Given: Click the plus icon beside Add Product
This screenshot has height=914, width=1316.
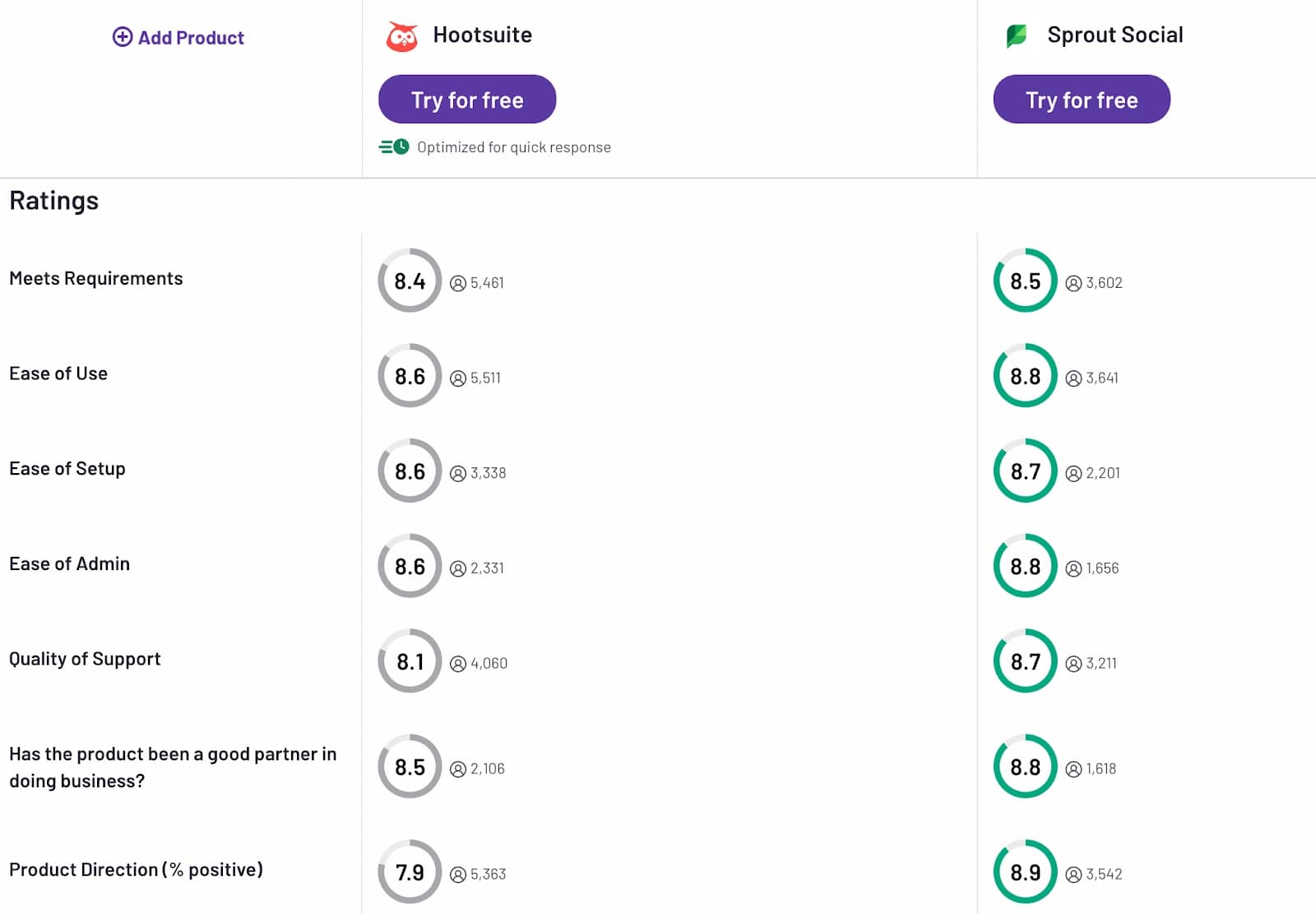Looking at the screenshot, I should tap(123, 37).
